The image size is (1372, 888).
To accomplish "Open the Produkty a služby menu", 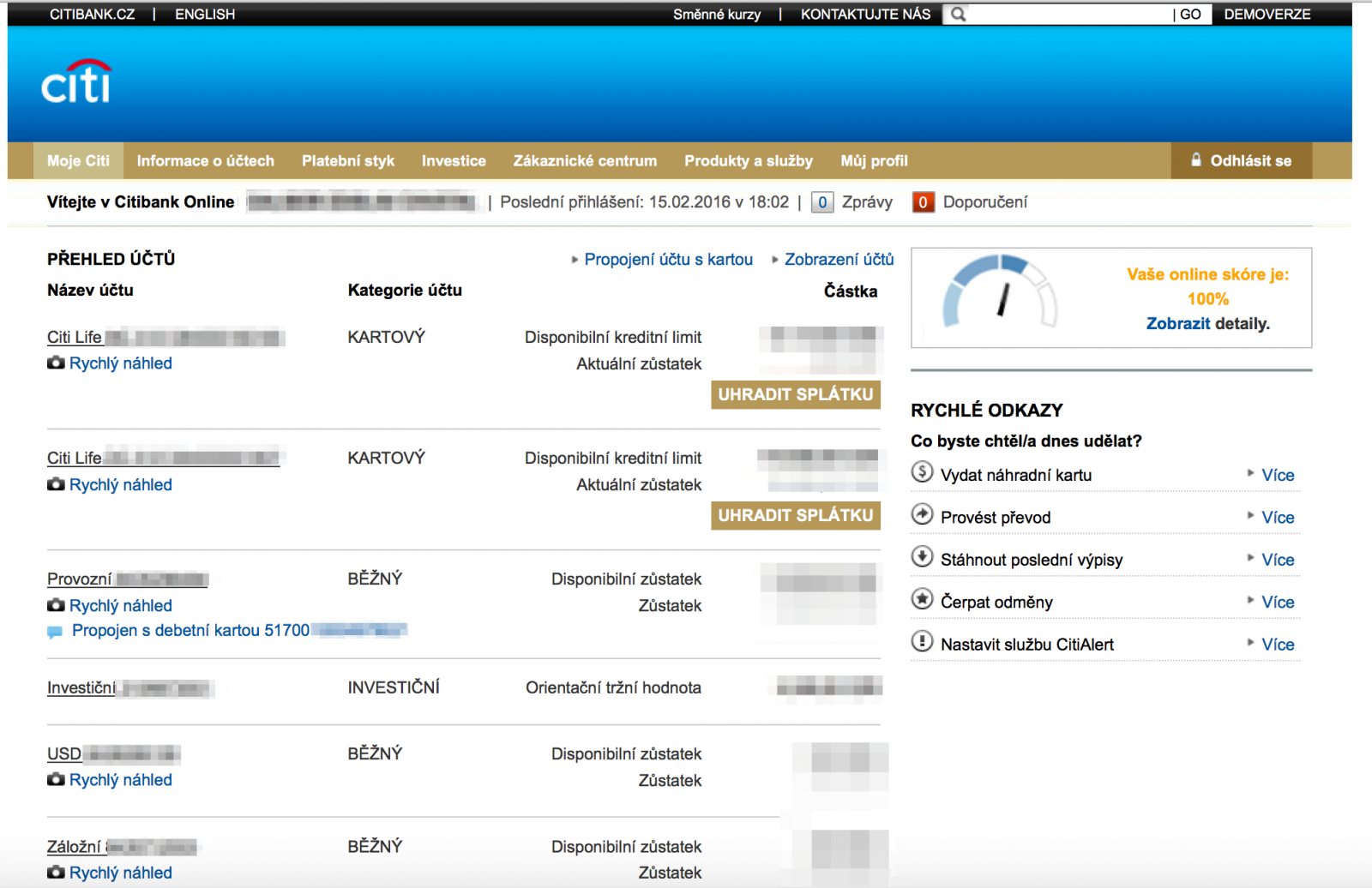I will click(749, 161).
